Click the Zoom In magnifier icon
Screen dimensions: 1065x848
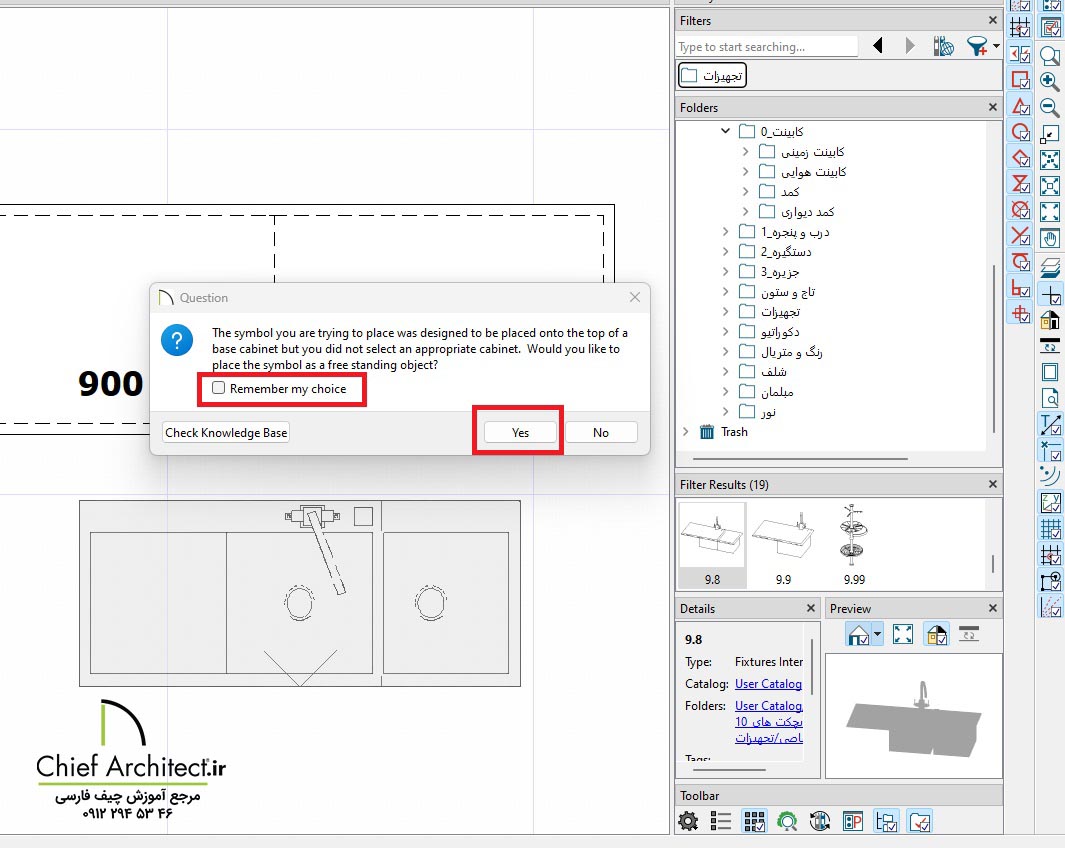(1050, 81)
